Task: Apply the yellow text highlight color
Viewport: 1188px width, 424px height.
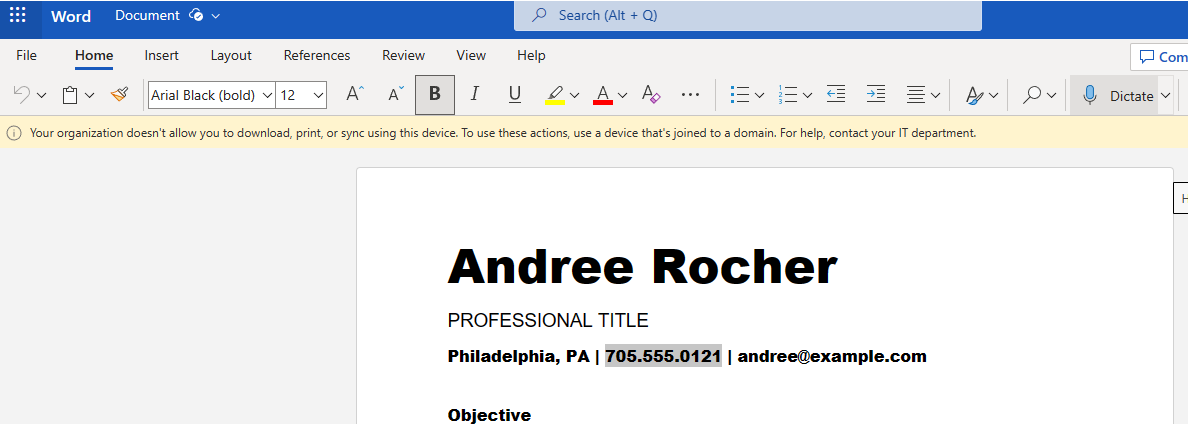Action: 555,95
